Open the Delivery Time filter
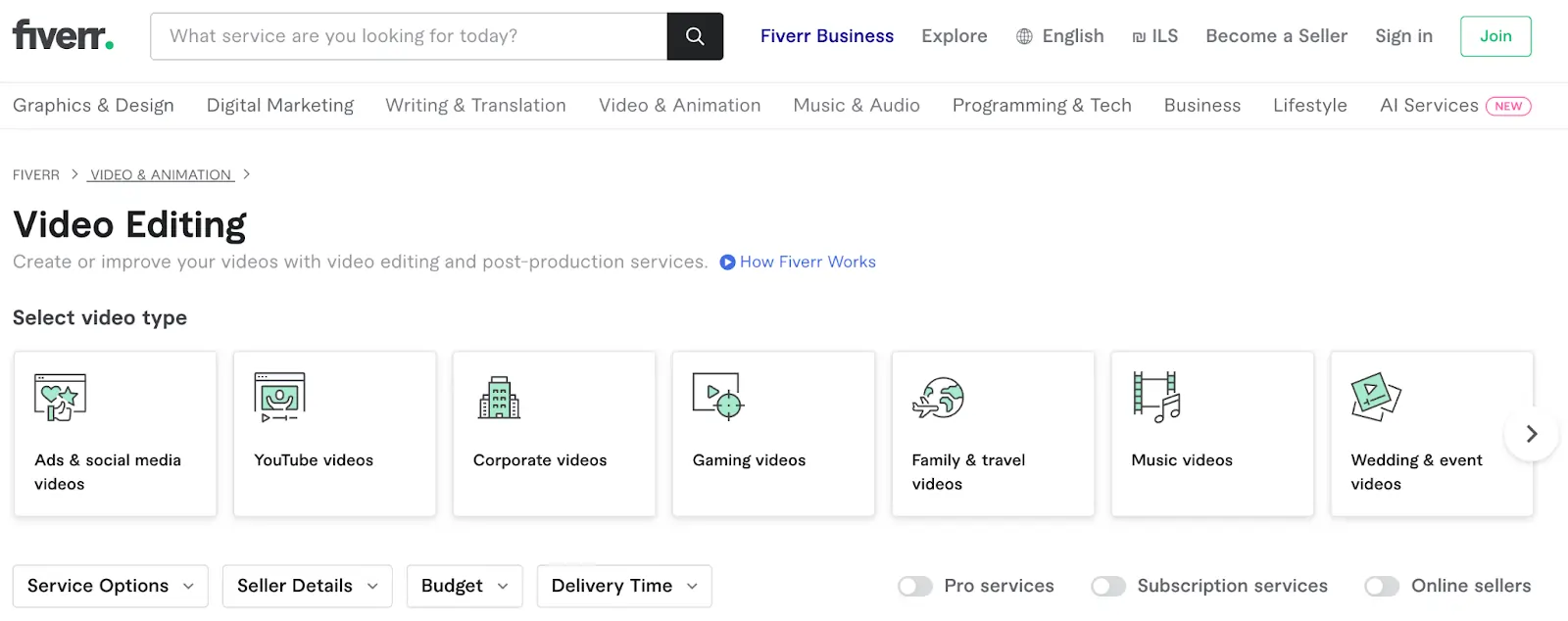Viewport: 1568px width, 621px height. coord(624,586)
